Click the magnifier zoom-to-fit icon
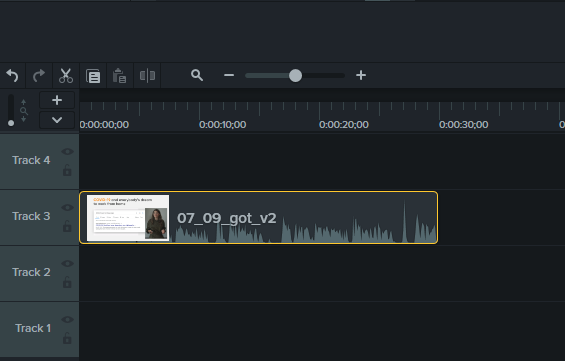565x361 pixels. 197,75
